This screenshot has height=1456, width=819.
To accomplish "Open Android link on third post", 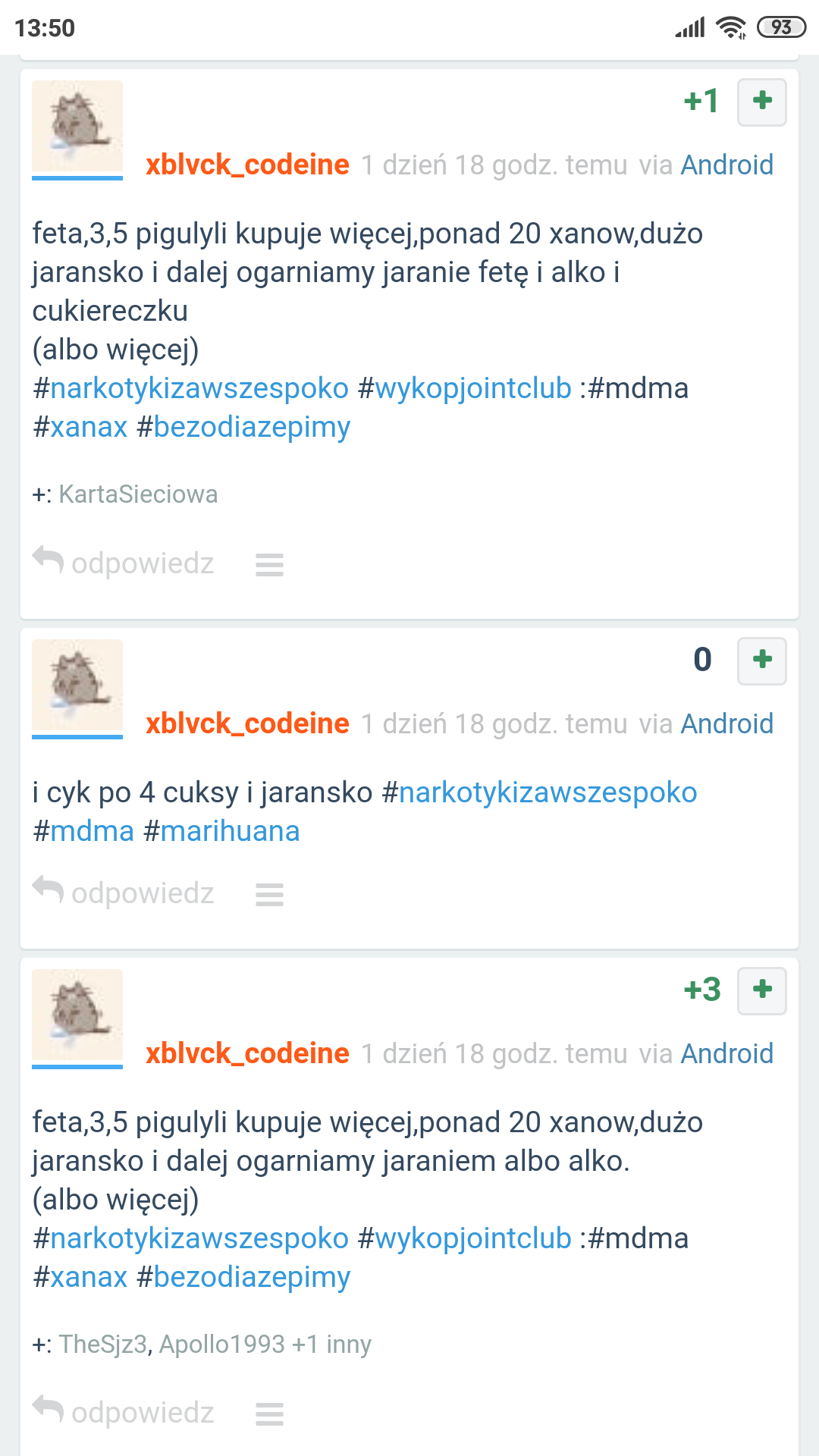I will pos(727,1054).
